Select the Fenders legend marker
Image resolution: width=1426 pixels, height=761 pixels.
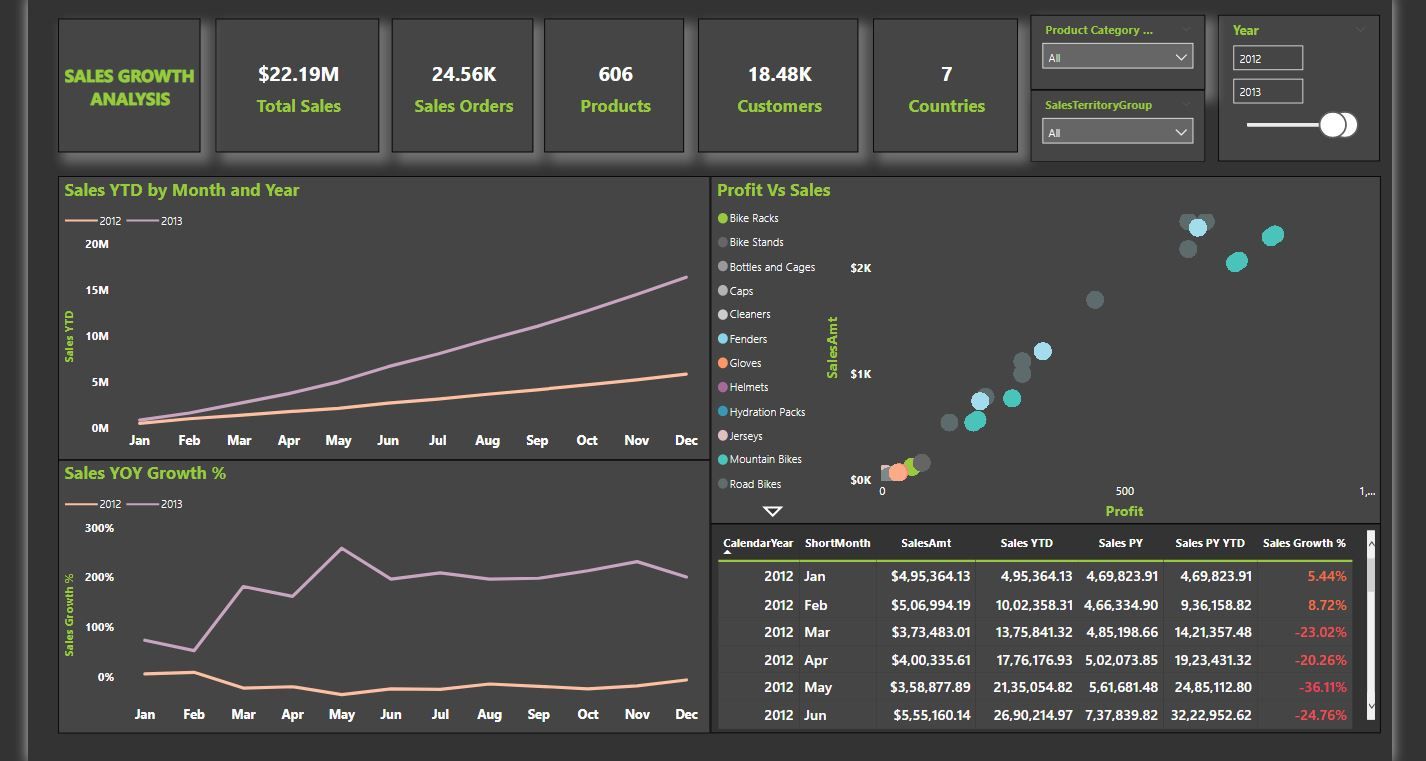tap(723, 339)
